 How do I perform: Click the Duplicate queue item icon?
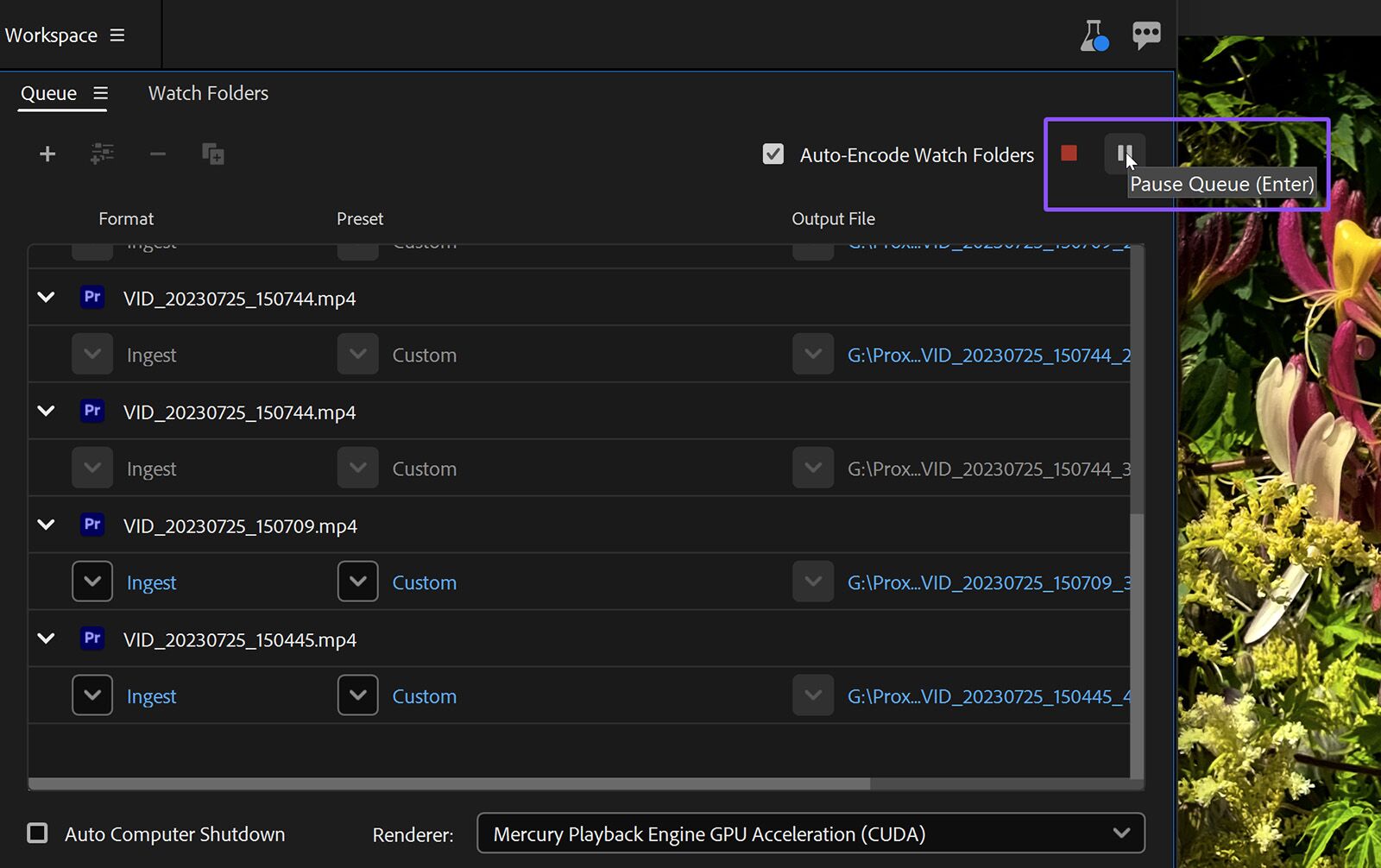212,154
